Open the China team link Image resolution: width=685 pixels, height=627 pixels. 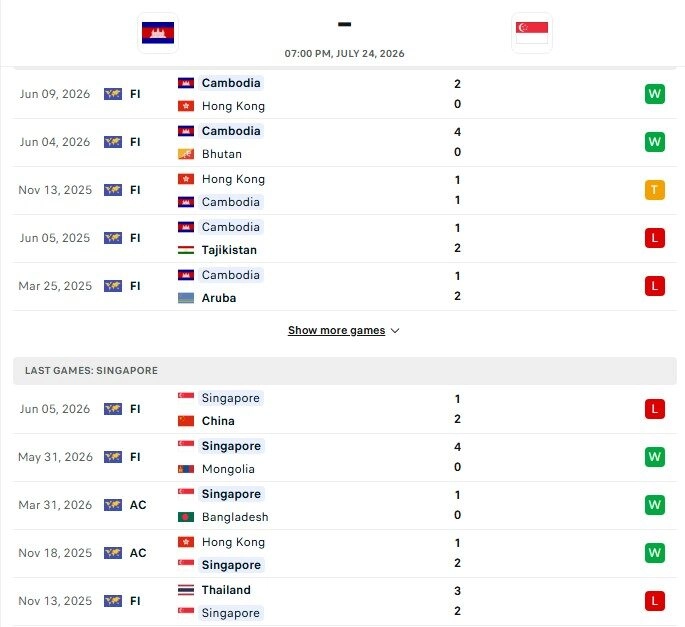tap(218, 421)
